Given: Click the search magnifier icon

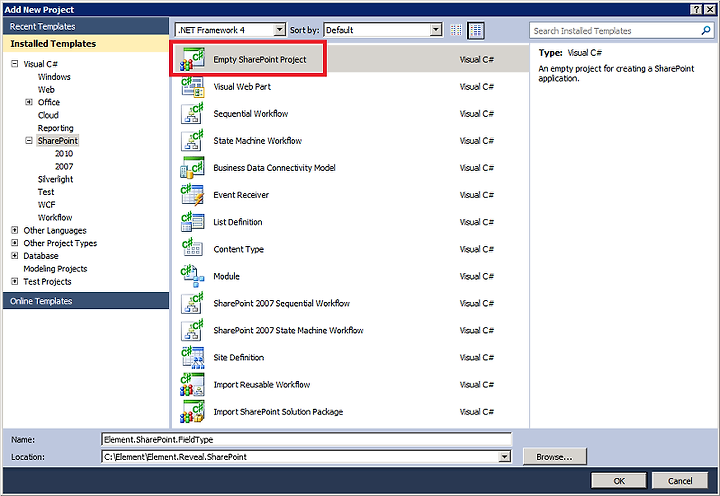Looking at the screenshot, I should click(x=706, y=30).
